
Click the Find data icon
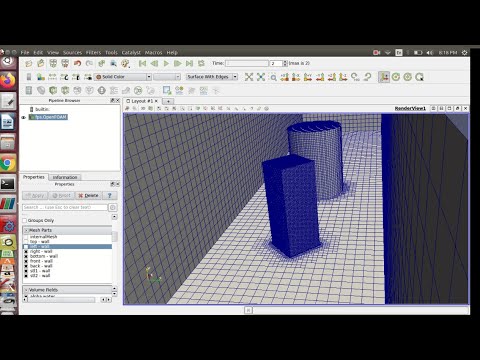(x=113, y=63)
